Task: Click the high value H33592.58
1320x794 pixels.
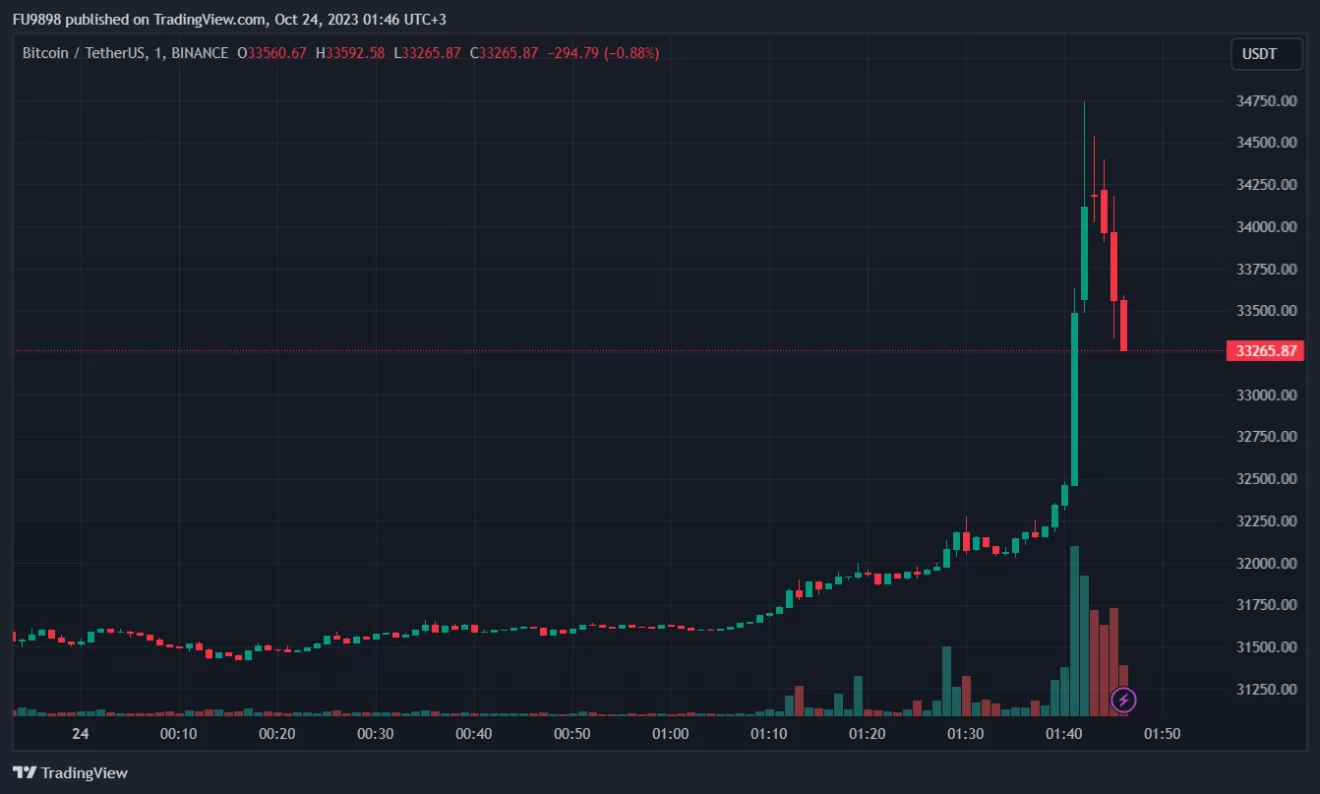Action: point(350,53)
